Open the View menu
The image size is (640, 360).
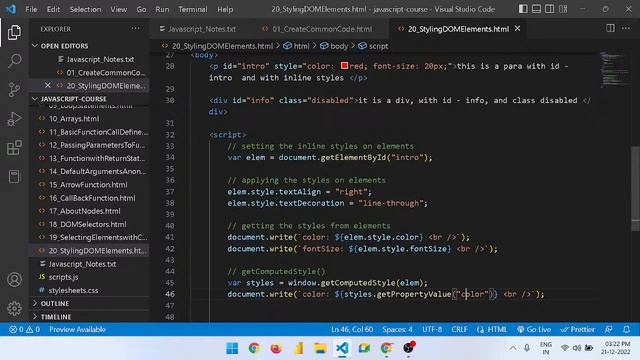[x=118, y=9]
